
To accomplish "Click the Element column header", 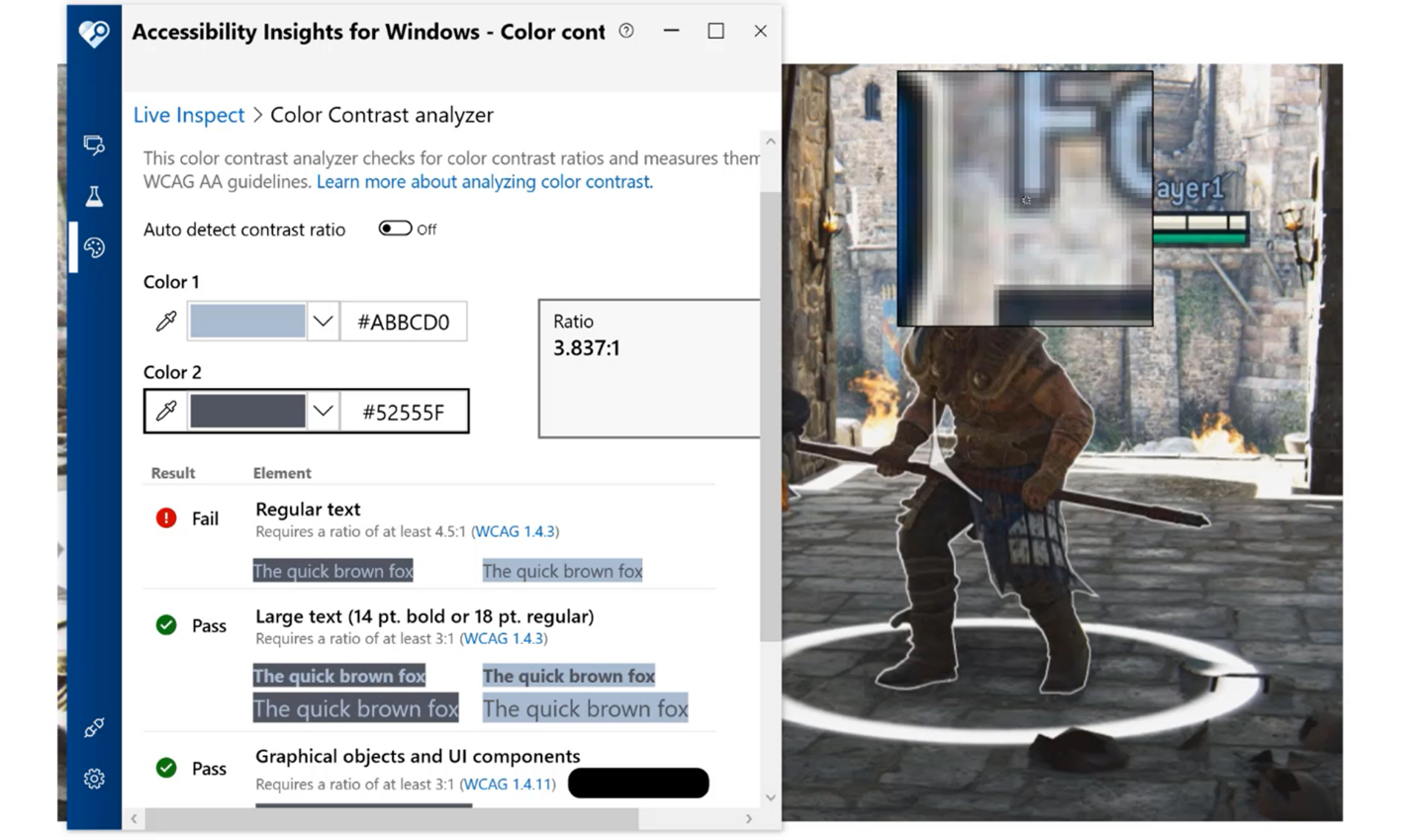I will pos(282,473).
